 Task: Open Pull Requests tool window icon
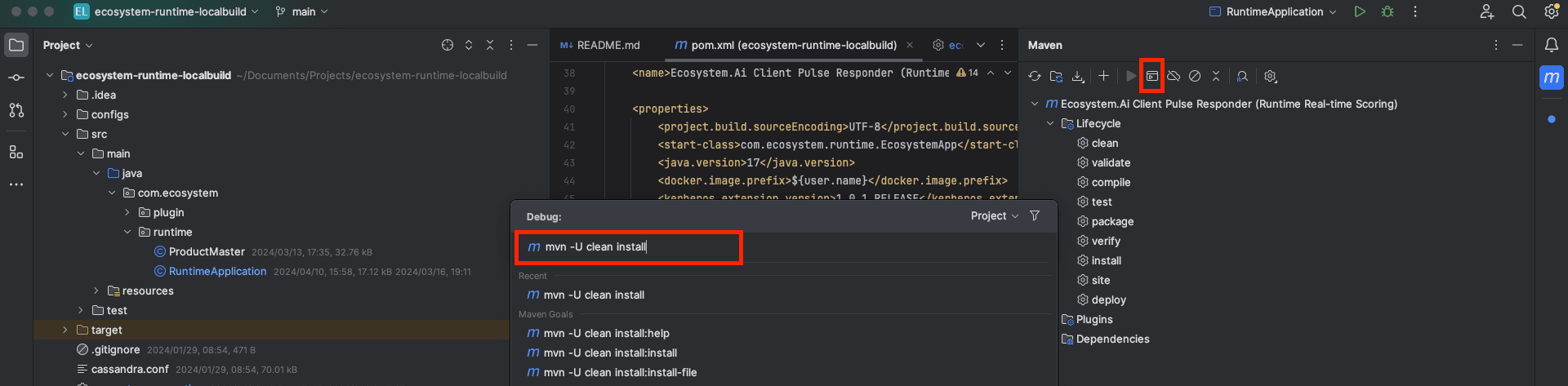[x=16, y=110]
